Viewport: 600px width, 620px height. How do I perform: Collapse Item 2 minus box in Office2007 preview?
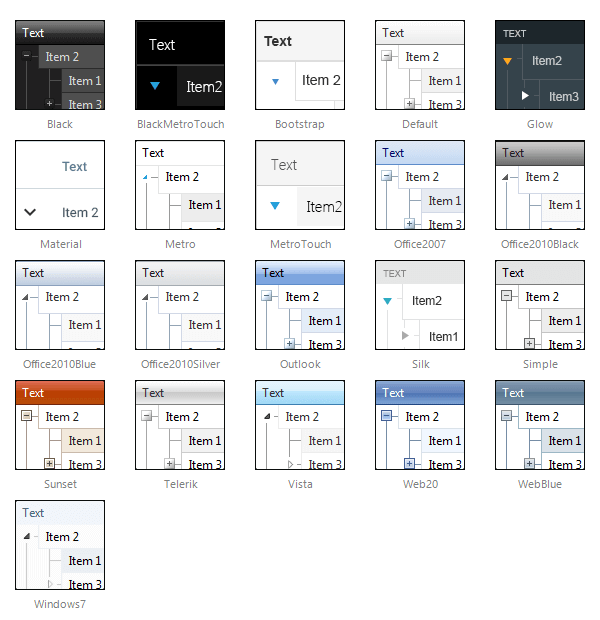click(x=386, y=176)
